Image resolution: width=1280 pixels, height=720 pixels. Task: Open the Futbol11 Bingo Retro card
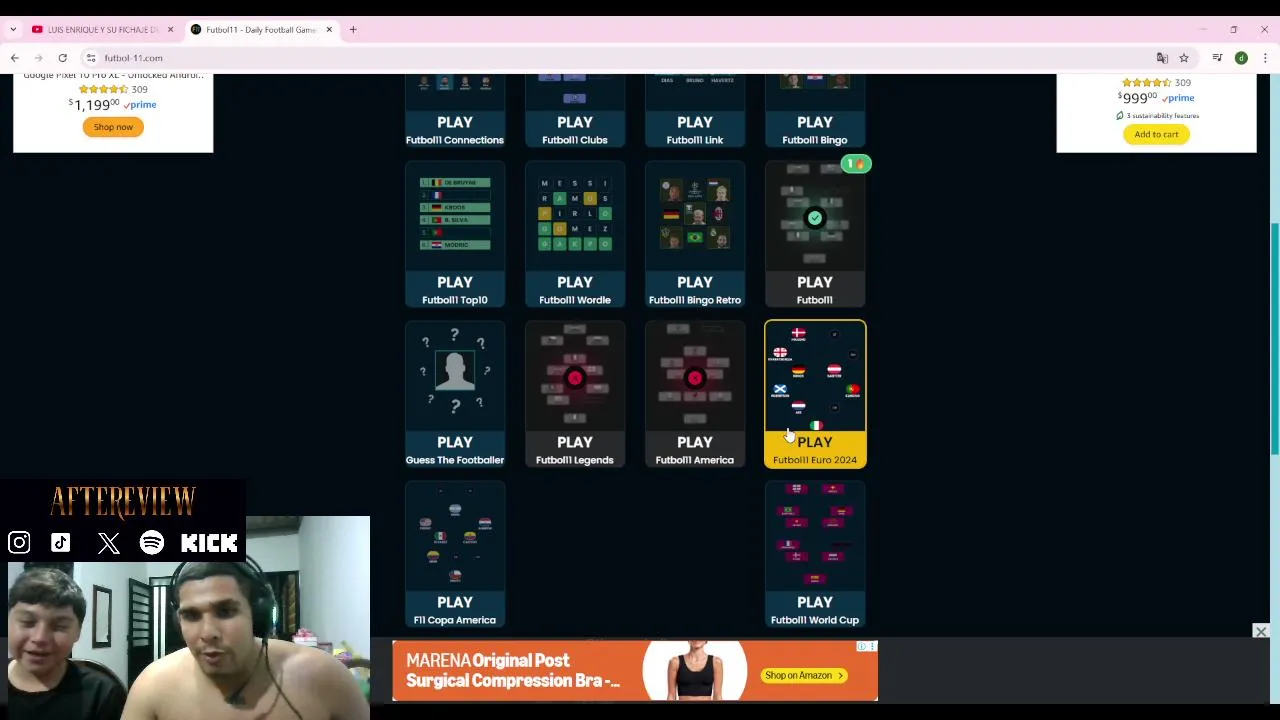tap(695, 234)
